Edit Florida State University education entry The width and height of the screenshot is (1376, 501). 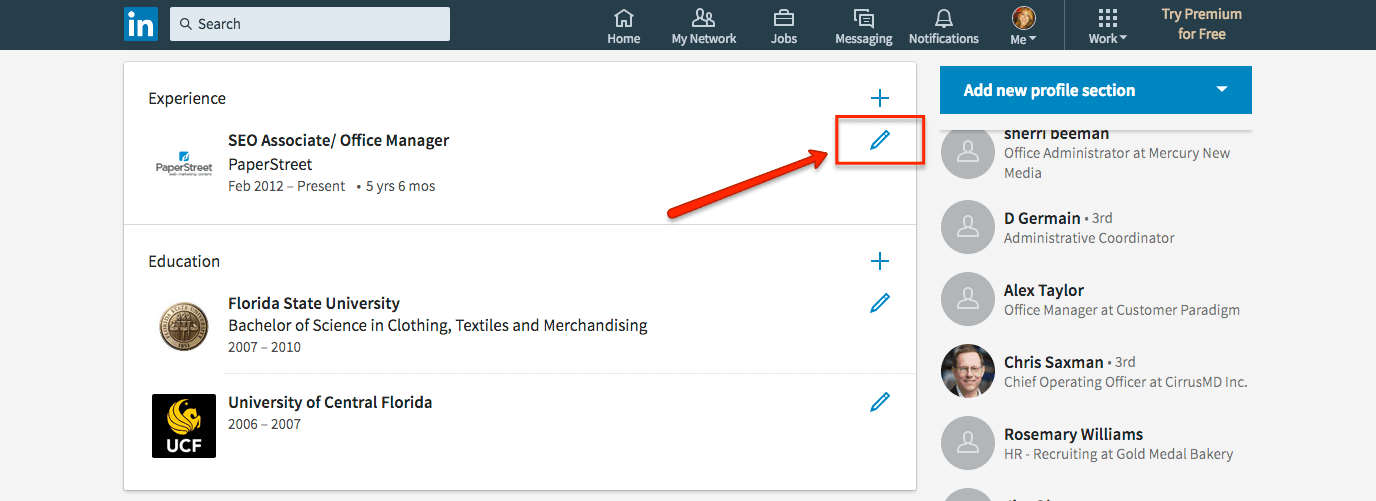coord(880,303)
